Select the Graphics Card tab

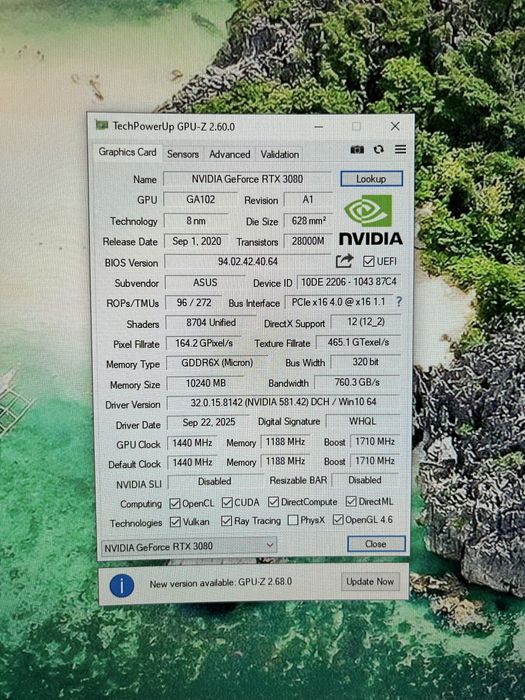coord(127,152)
